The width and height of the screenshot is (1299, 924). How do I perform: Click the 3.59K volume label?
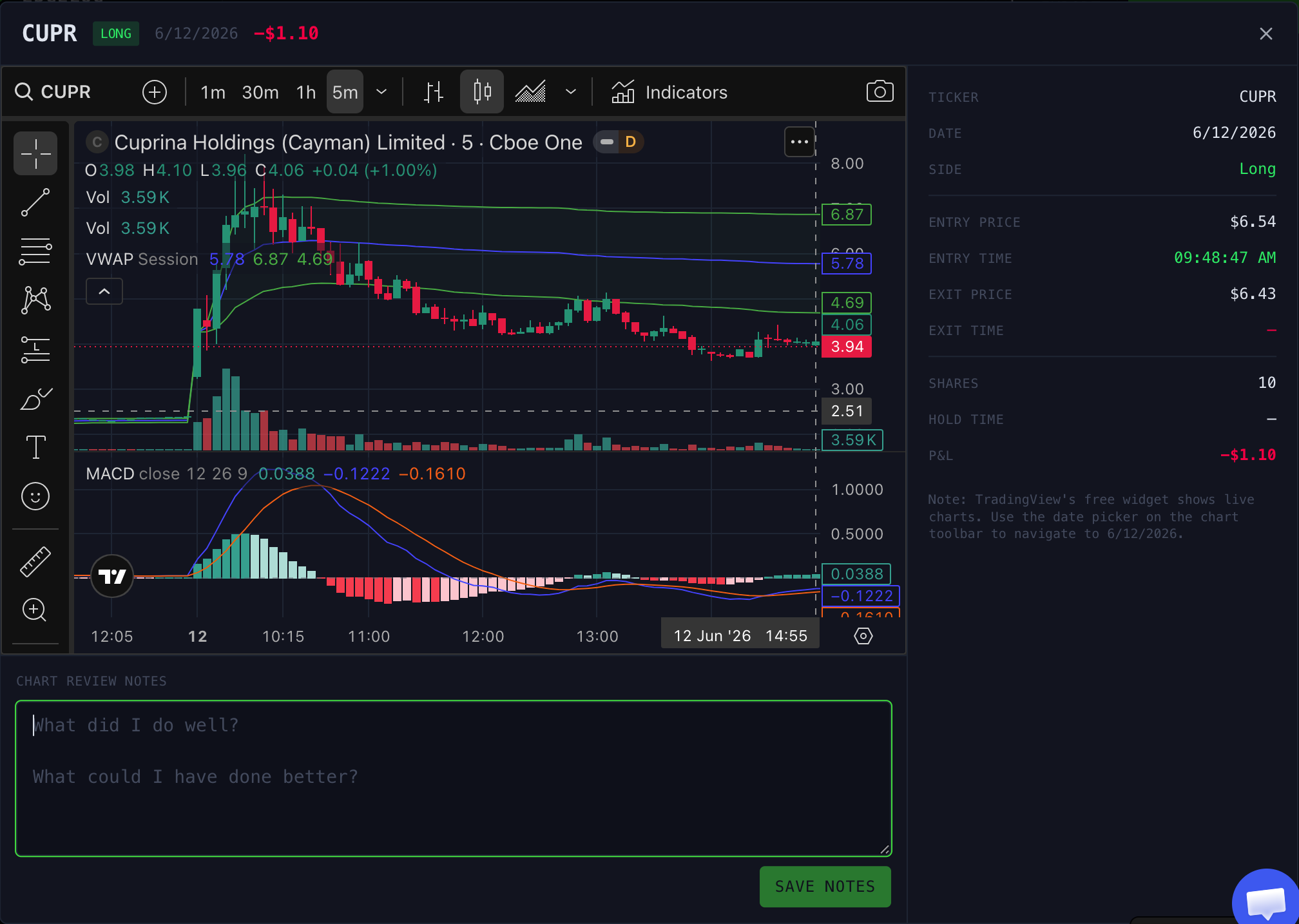click(x=852, y=440)
